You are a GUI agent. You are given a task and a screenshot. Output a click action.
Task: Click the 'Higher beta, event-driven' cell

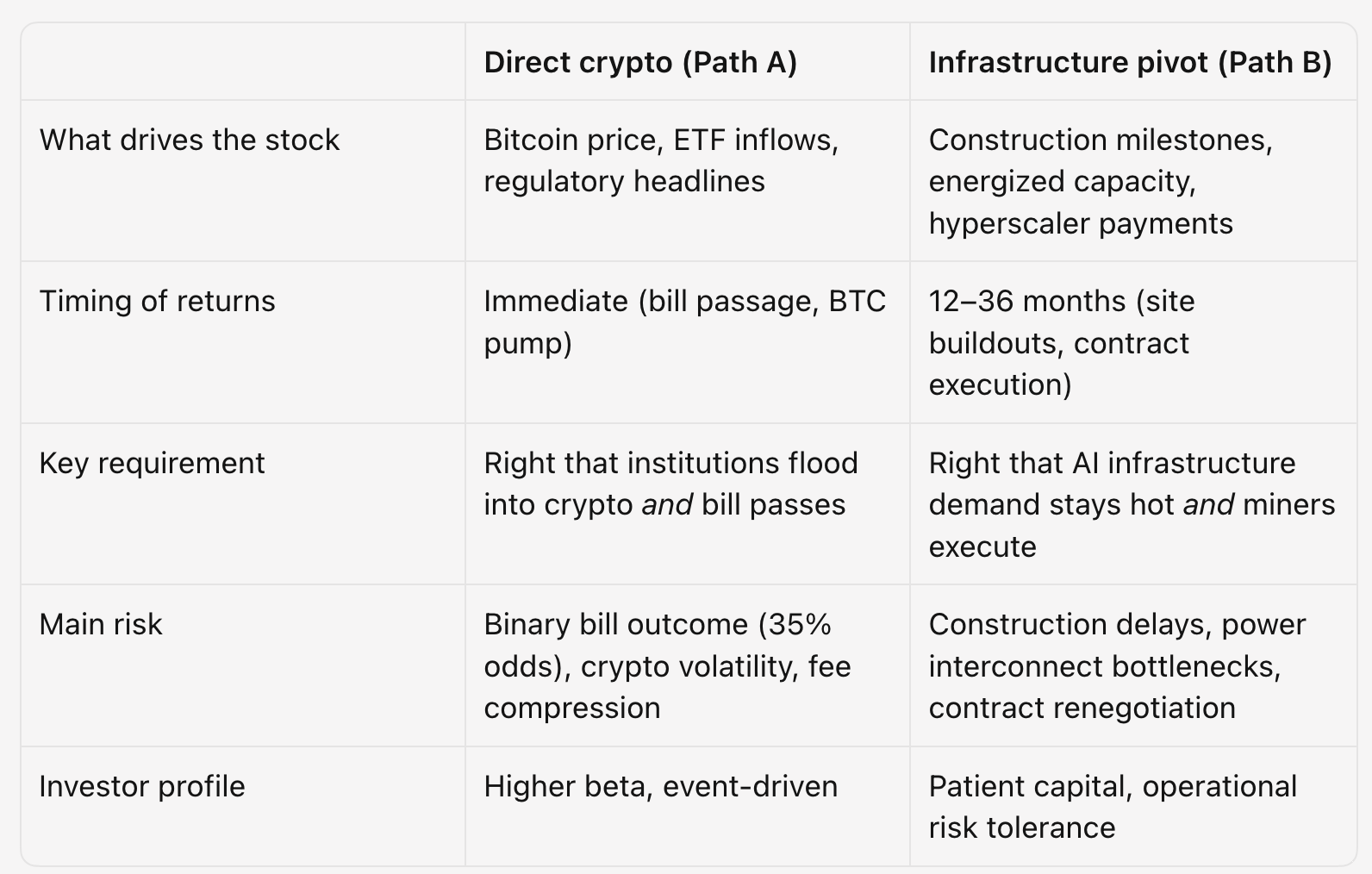pos(687,806)
